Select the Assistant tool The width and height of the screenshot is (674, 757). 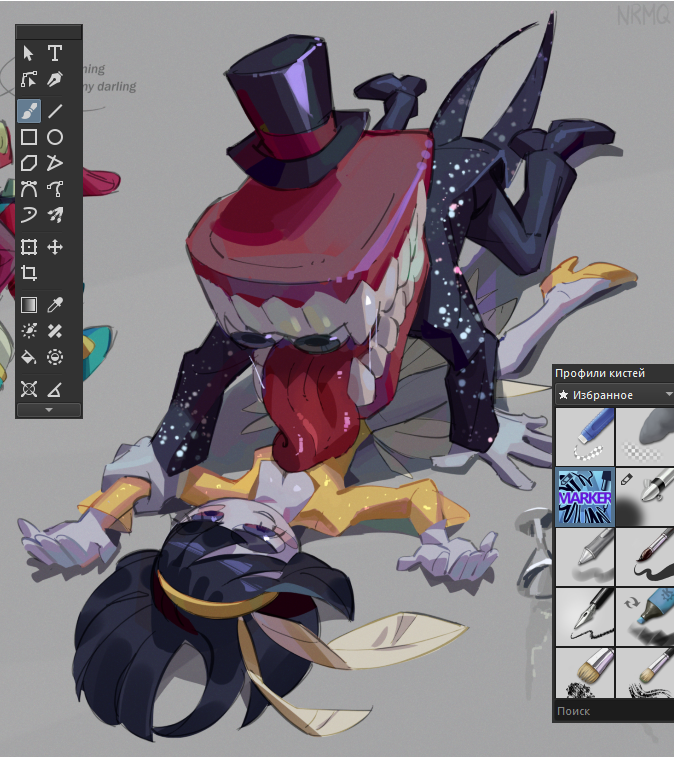coord(28,389)
